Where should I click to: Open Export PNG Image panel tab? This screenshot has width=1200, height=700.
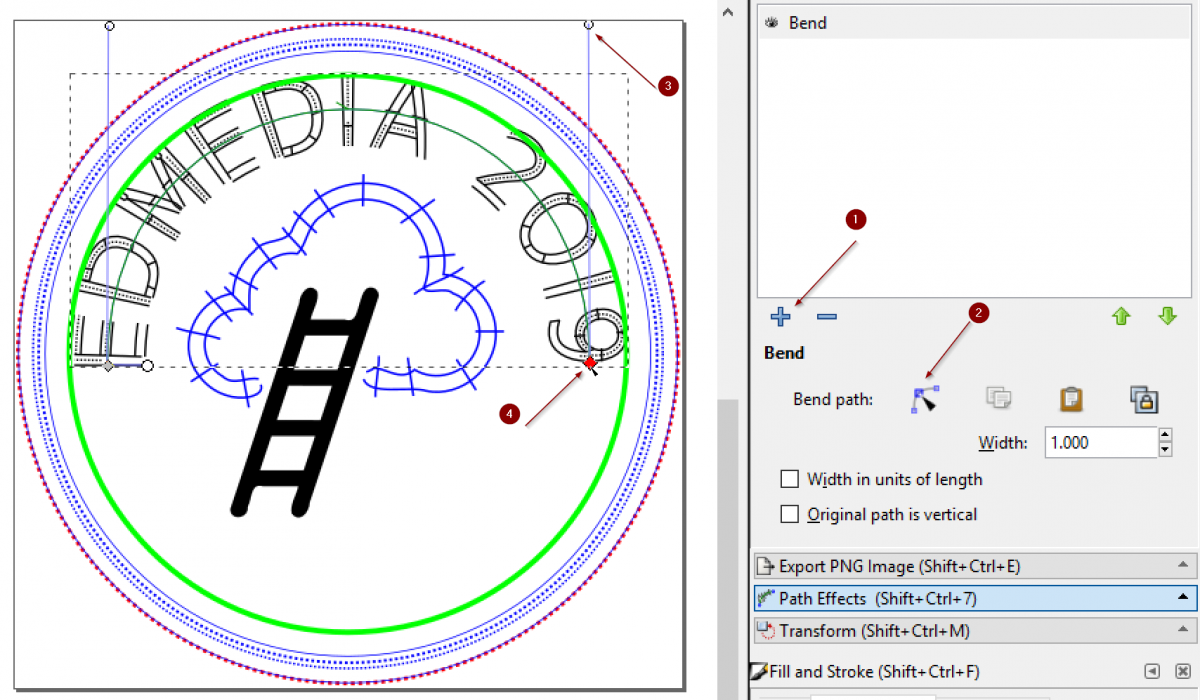pos(975,566)
